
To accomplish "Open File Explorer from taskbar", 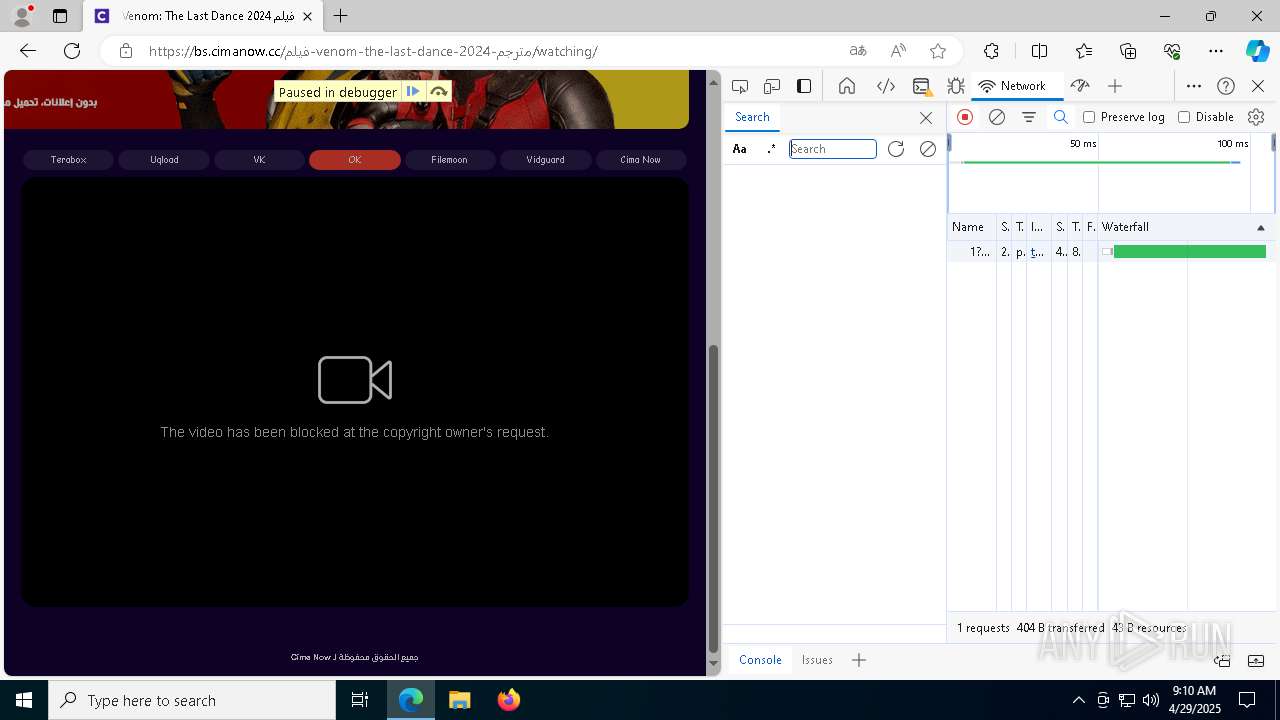I will pos(459,700).
